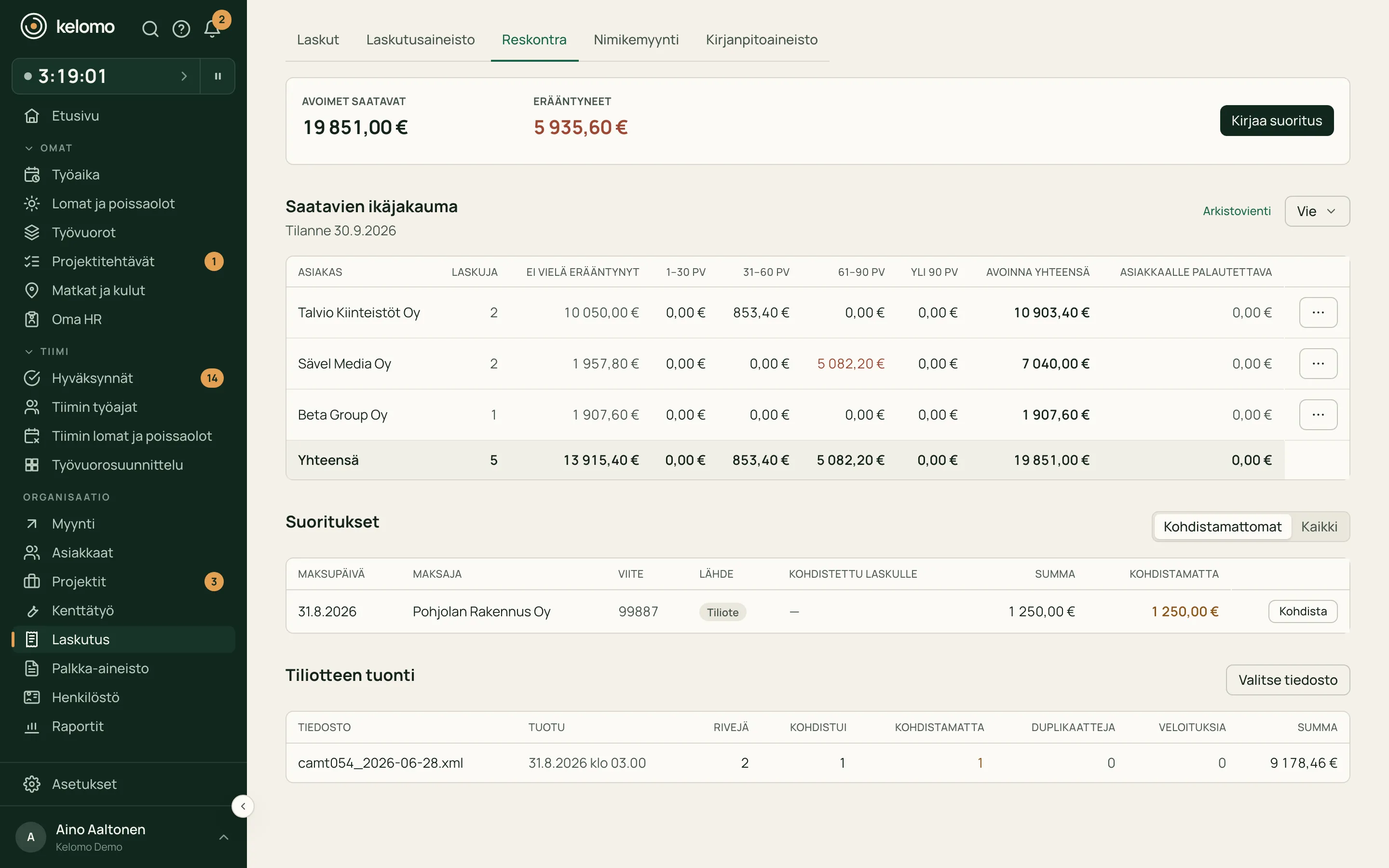Image resolution: width=1389 pixels, height=868 pixels.
Task: Click Valitse tiedosto button
Action: pos(1287,680)
